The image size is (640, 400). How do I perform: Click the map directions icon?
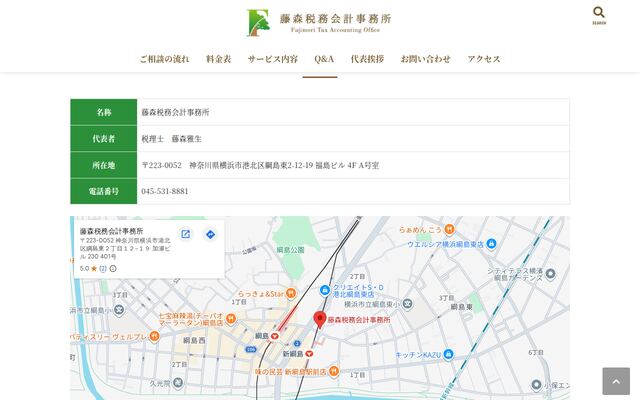(210, 234)
